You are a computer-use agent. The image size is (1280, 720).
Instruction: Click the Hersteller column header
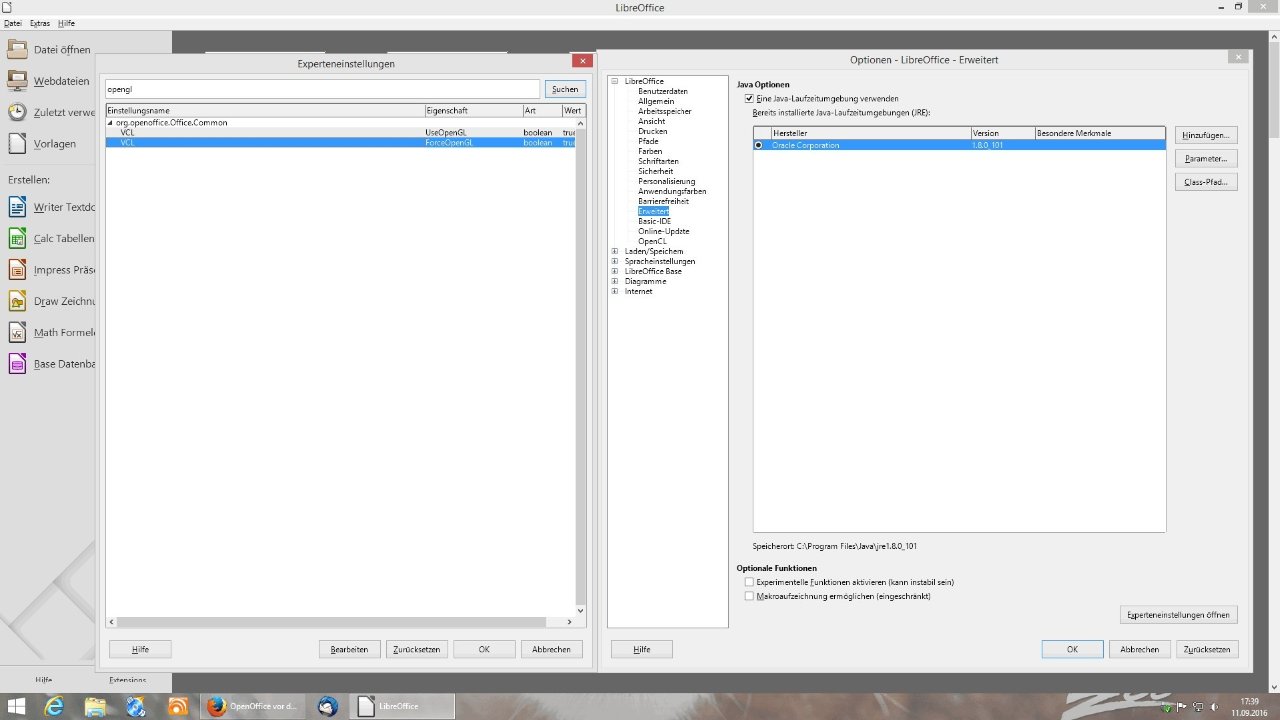870,133
